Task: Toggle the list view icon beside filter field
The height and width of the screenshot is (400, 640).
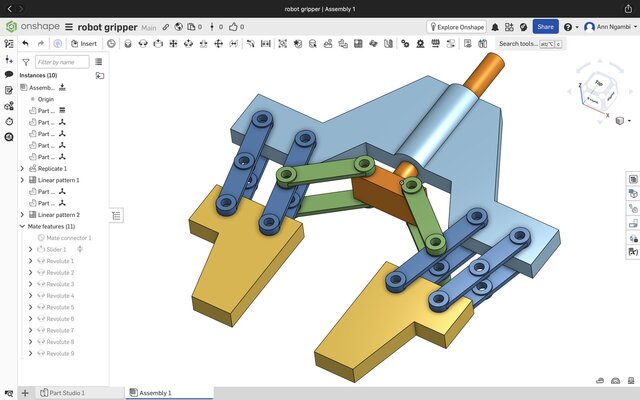Action: click(x=98, y=62)
